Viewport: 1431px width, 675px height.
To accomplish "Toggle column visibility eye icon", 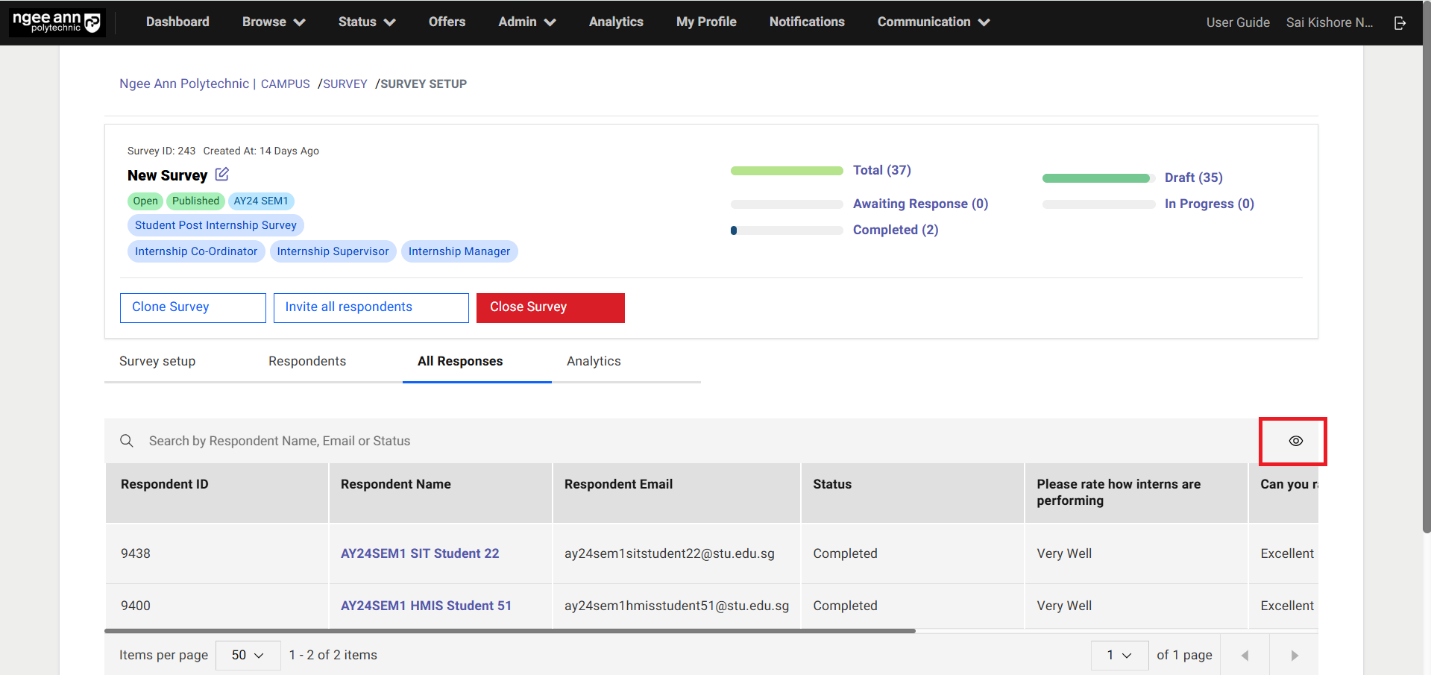I will click(1295, 441).
